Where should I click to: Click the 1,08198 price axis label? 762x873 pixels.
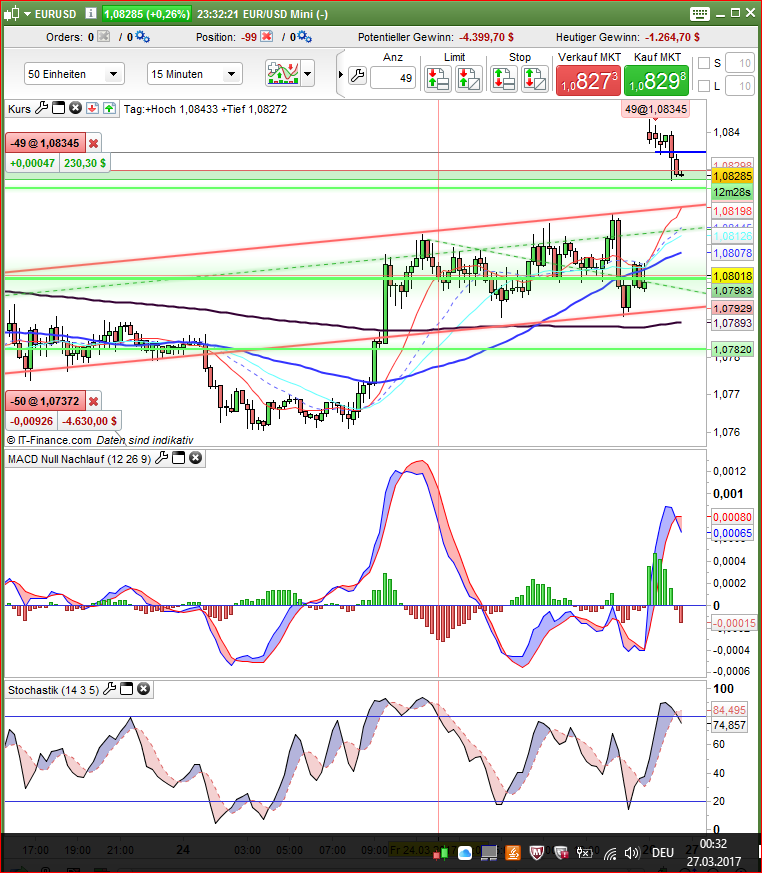(x=732, y=211)
